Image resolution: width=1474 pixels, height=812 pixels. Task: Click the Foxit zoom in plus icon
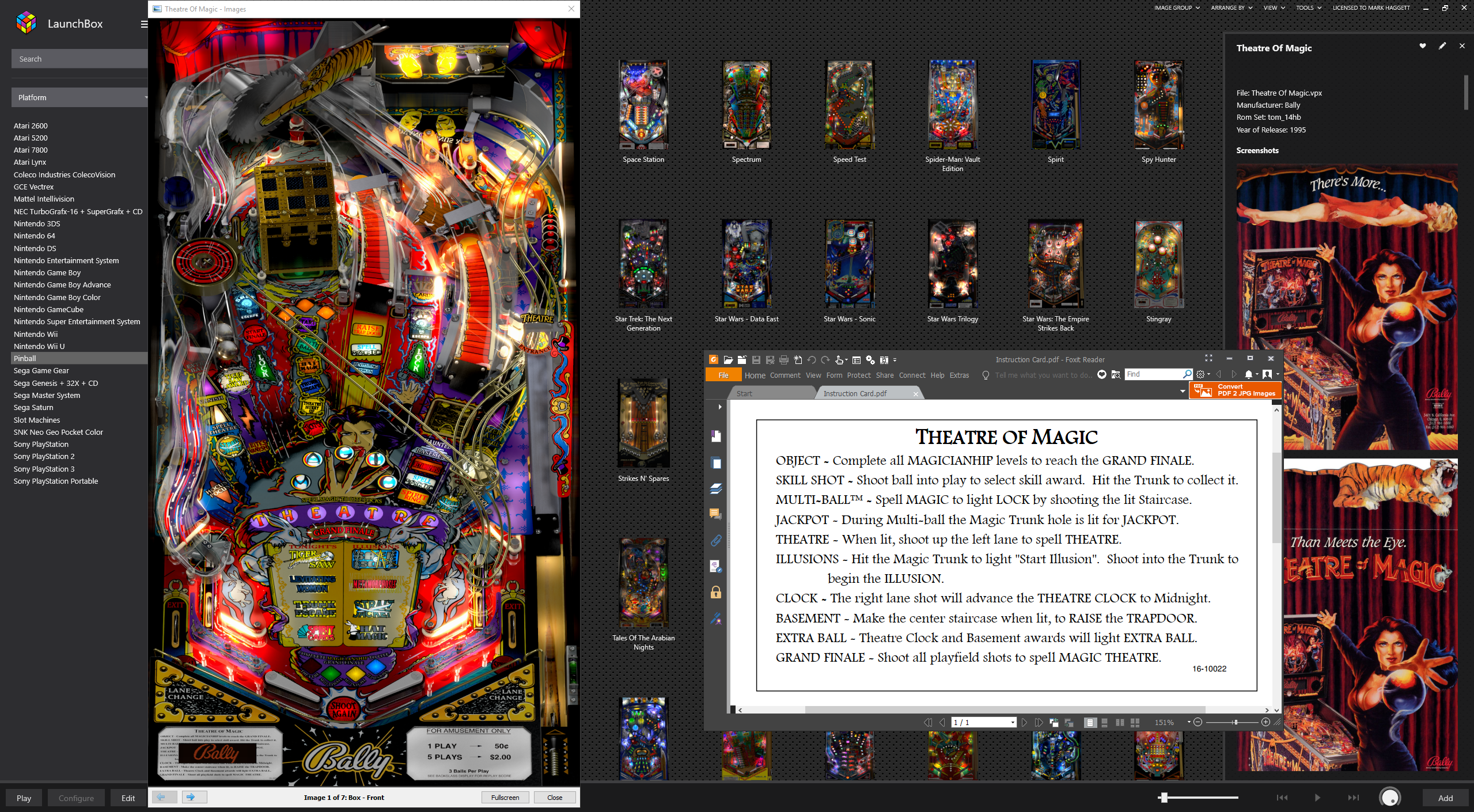[x=1265, y=722]
